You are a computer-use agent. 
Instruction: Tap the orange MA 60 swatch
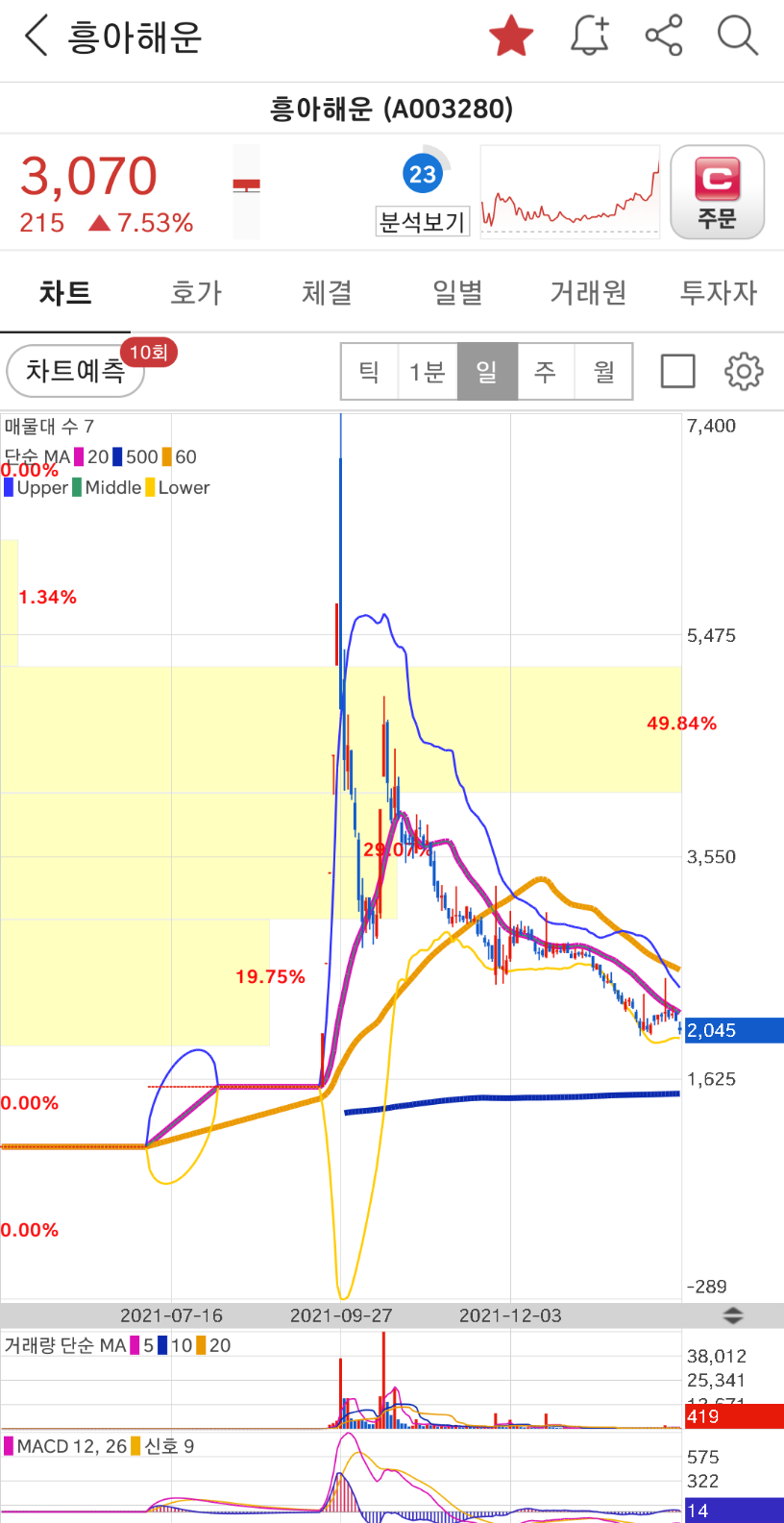click(x=166, y=457)
